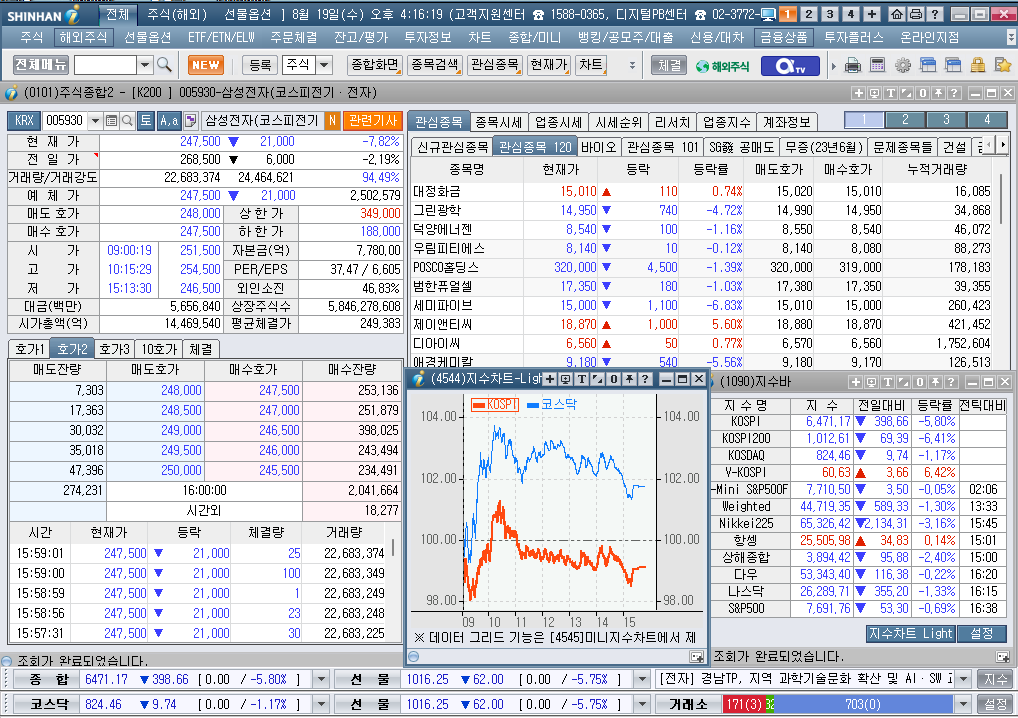Expand the news ticker dropdown arrow

(x=963, y=680)
